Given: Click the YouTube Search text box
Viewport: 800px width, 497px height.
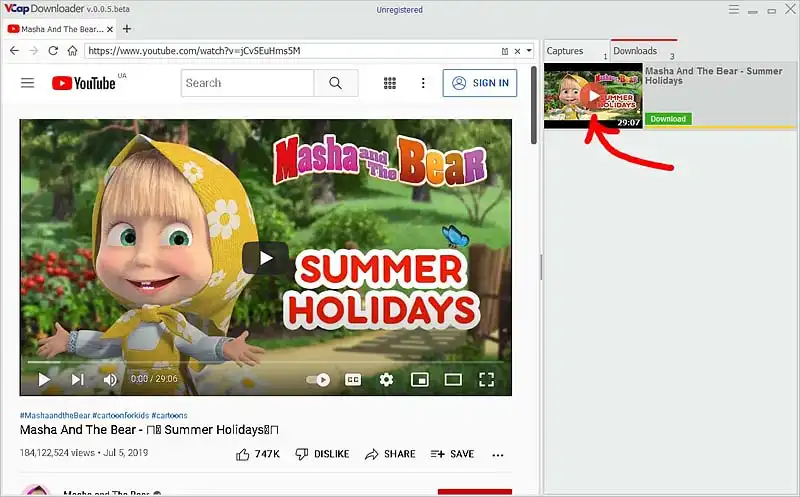Looking at the screenshot, I should 247,83.
